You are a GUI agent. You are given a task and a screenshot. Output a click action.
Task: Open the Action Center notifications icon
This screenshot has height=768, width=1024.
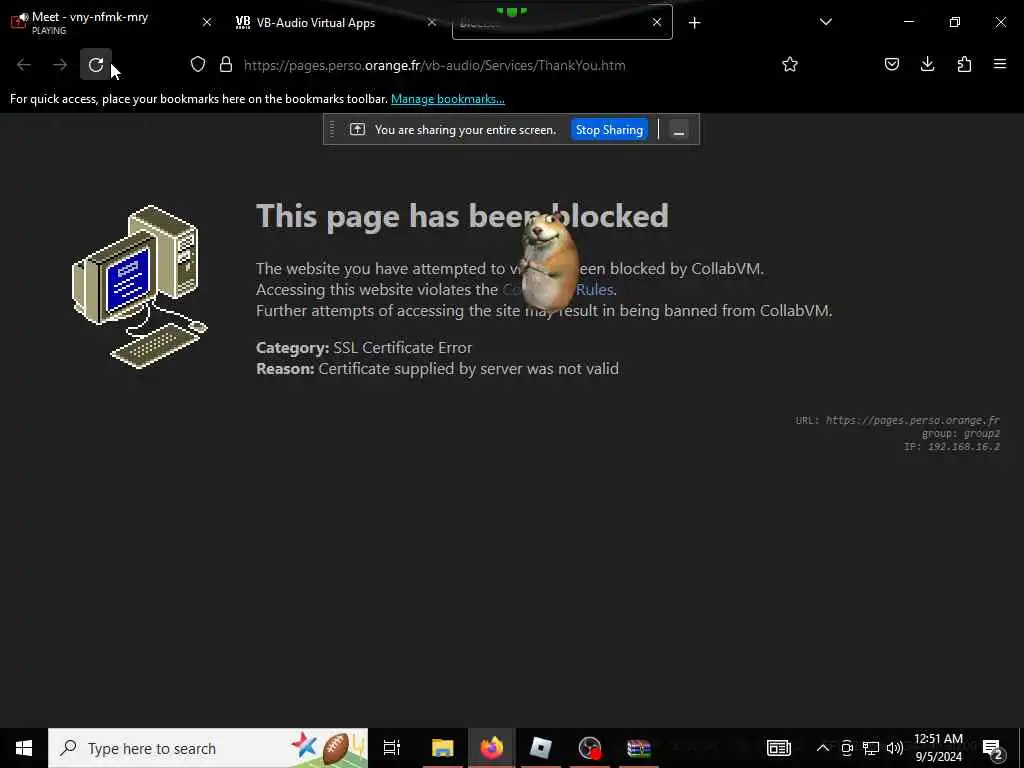click(x=993, y=748)
